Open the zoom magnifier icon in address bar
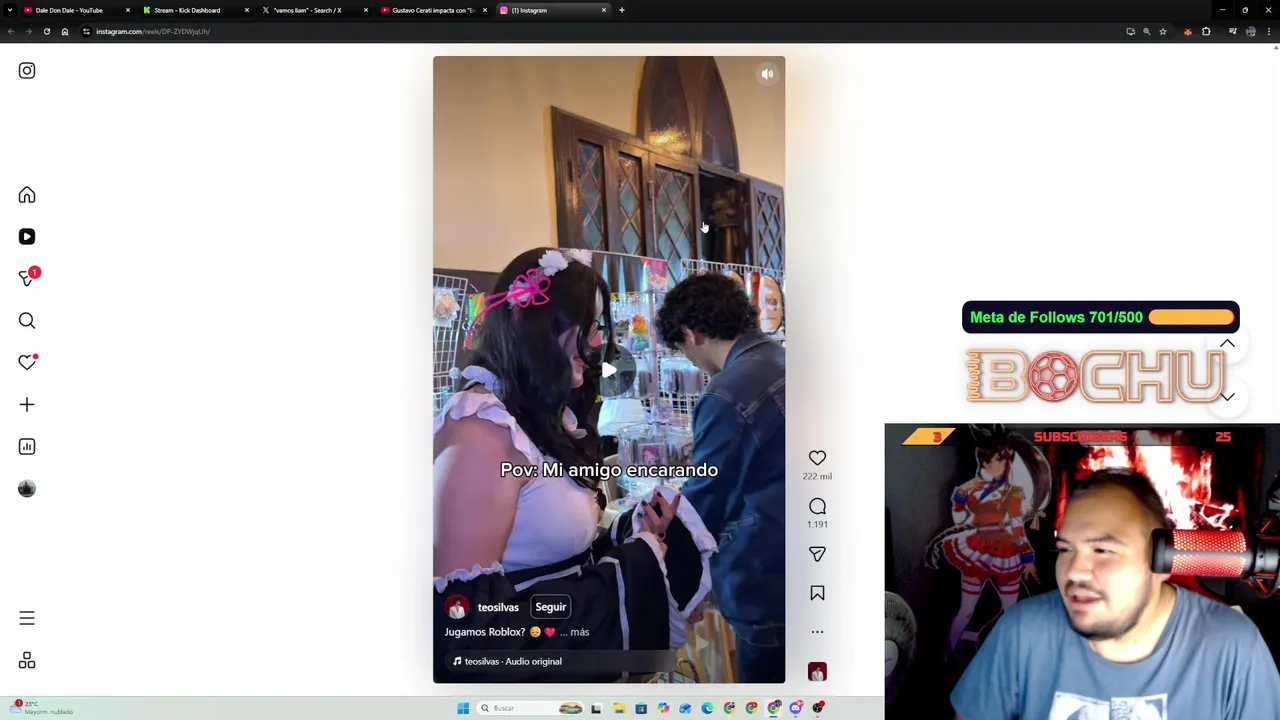Viewport: 1280px width, 720px height. [1147, 32]
